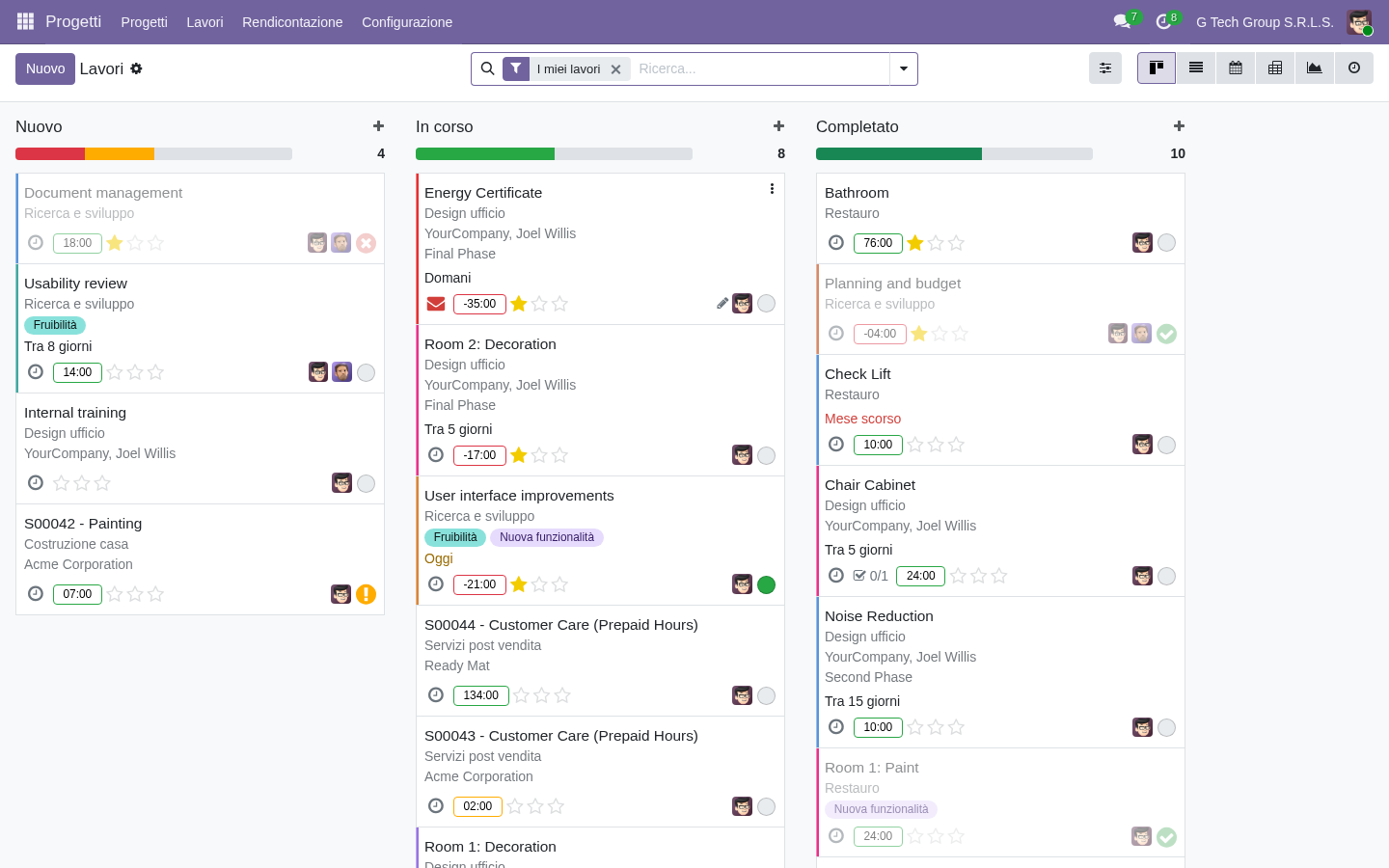Open the conversations messages icon
Image resolution: width=1389 pixels, height=868 pixels.
[x=1122, y=21]
